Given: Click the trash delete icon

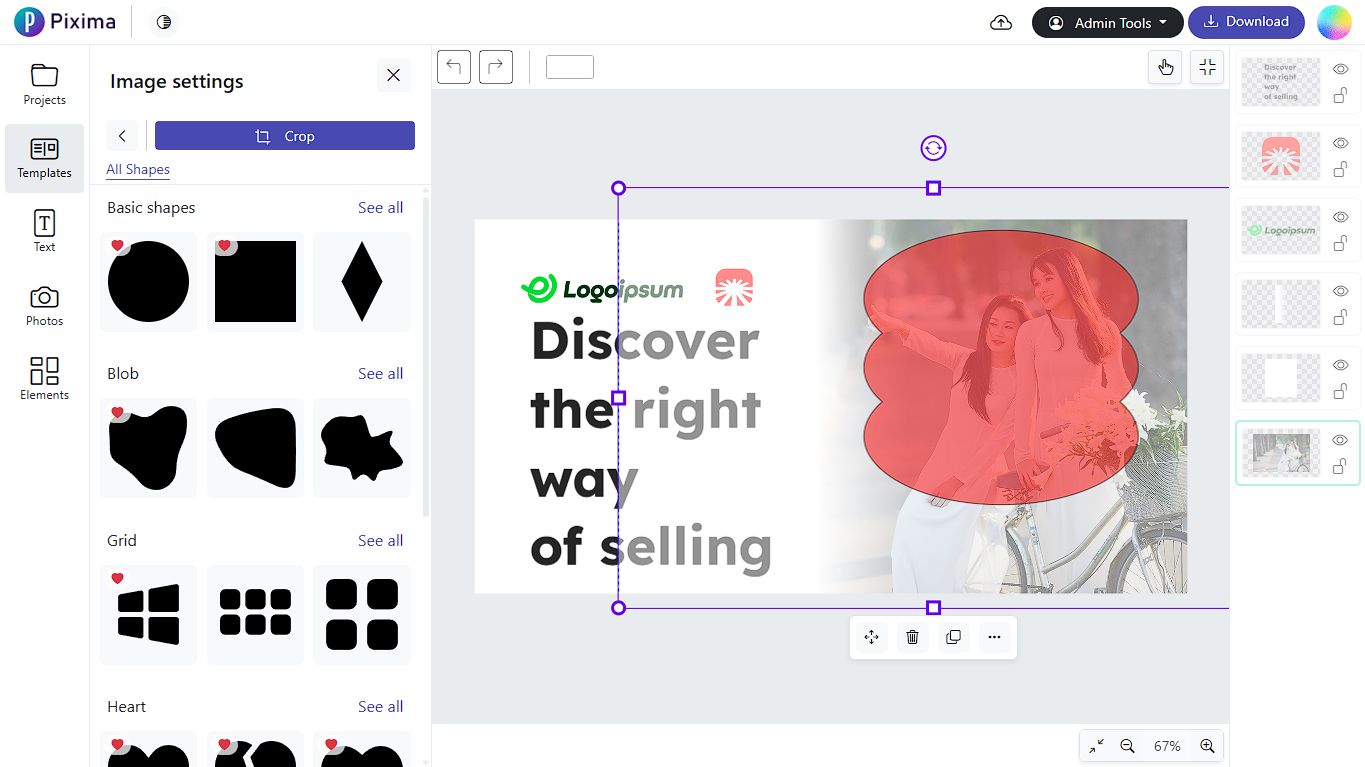Looking at the screenshot, I should tap(912, 637).
